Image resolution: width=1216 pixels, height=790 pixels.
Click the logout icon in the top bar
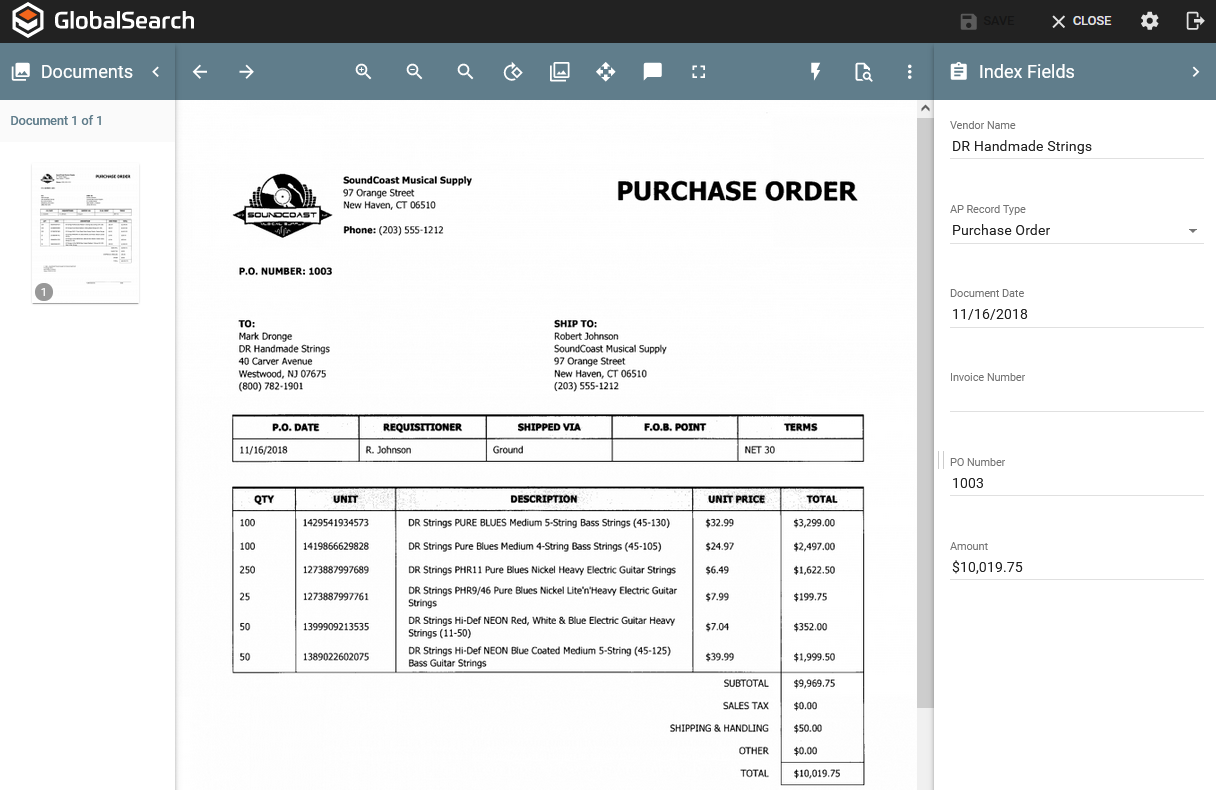pyautogui.click(x=1194, y=21)
